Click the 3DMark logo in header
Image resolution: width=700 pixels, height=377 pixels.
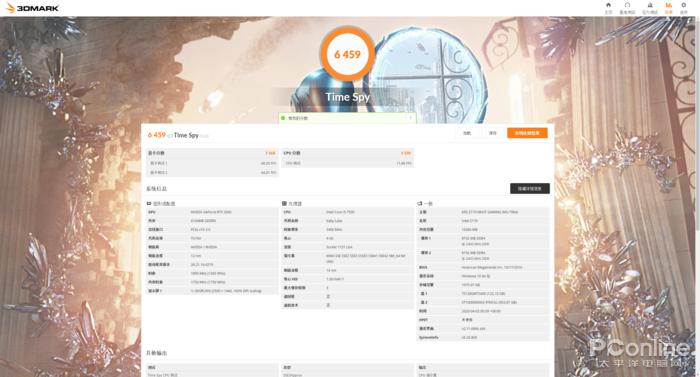[x=32, y=8]
